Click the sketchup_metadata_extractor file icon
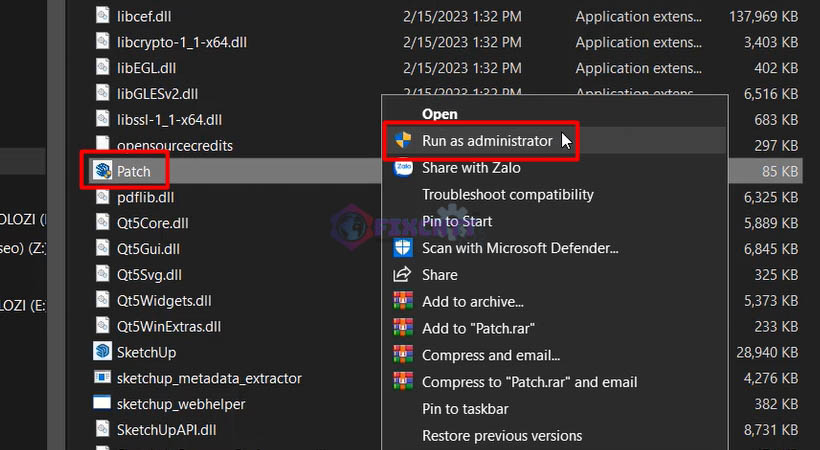This screenshot has height=450, width=820. (x=102, y=378)
